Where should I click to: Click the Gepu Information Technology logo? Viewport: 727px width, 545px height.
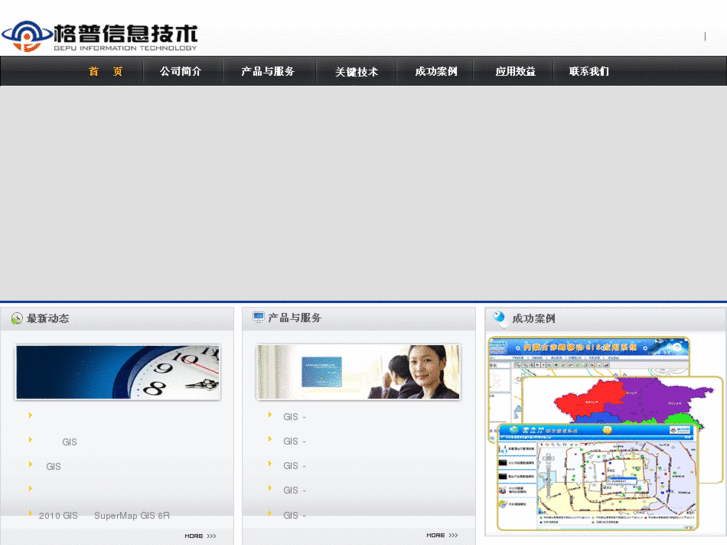coord(100,36)
